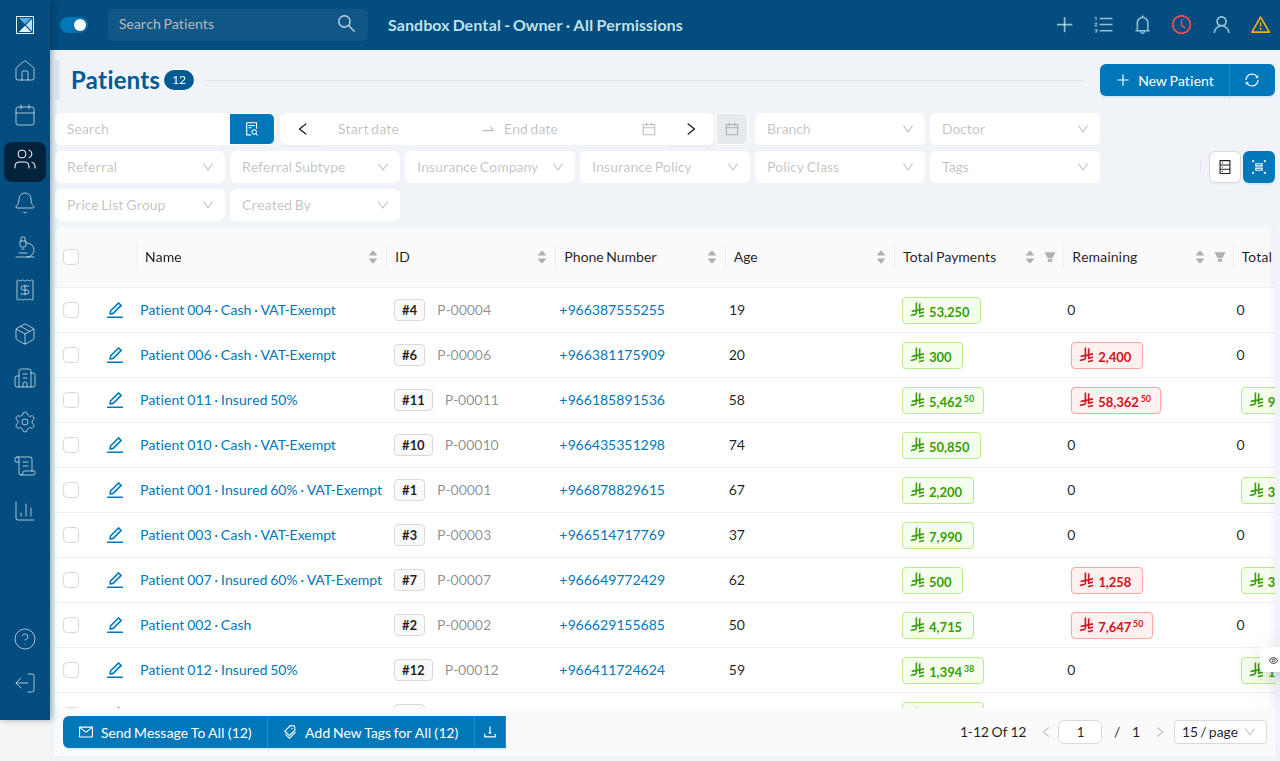The image size is (1280, 761).
Task: Toggle the switch in the top bar
Action: point(74,25)
